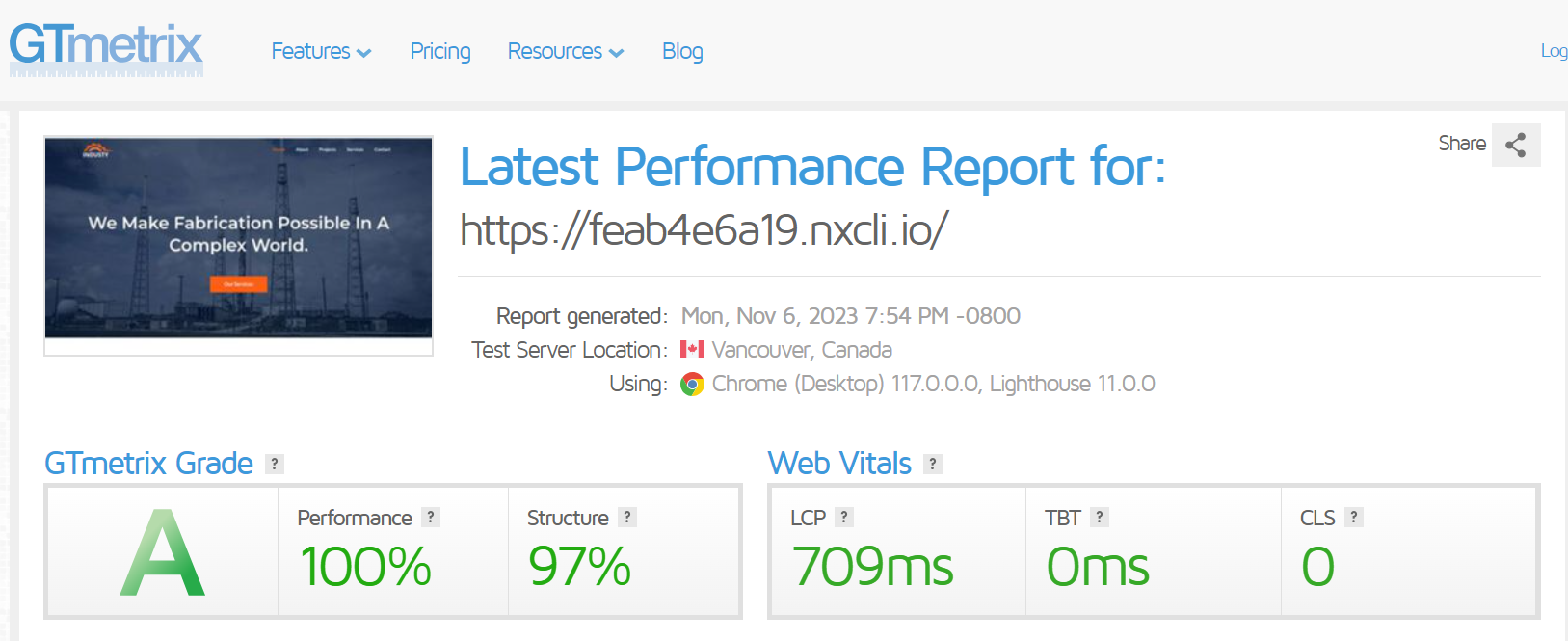The height and width of the screenshot is (641, 1568).
Task: Go to the Blog page
Action: pyautogui.click(x=682, y=51)
